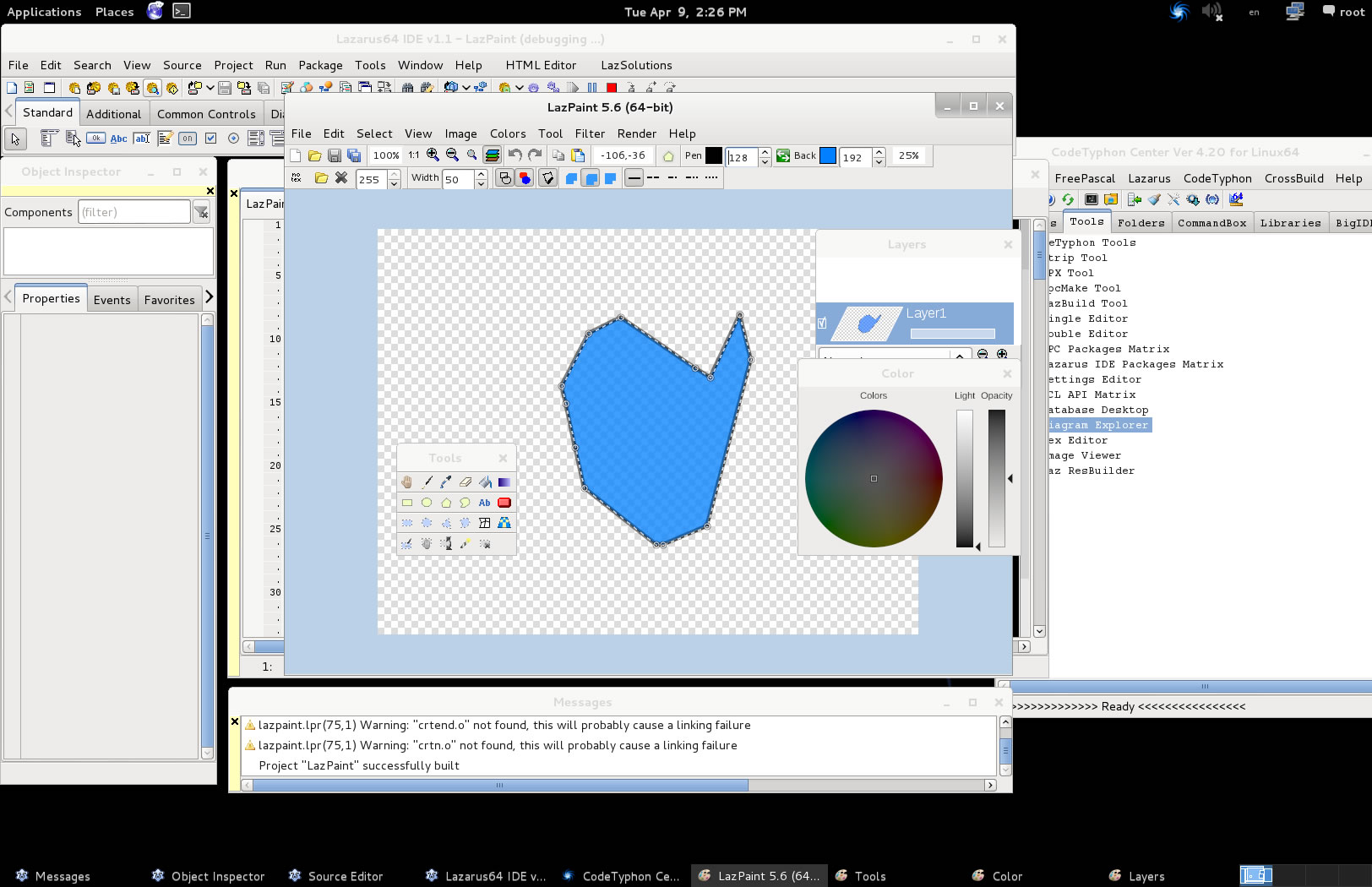Click Zoom out magnifier in LazPaint toolbar
1372x887 pixels.
(452, 155)
